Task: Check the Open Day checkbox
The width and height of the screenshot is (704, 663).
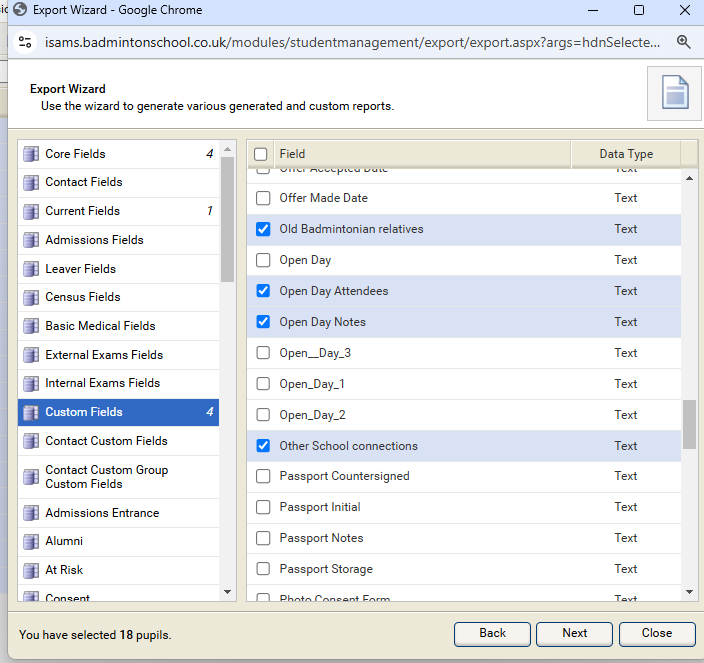Action: 263,260
